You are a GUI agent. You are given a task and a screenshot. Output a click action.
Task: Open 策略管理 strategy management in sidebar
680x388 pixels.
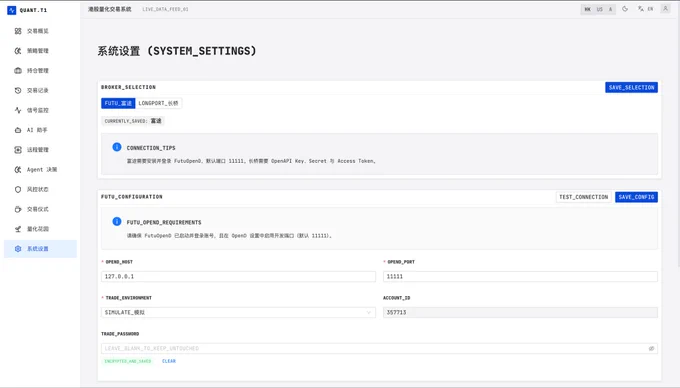click(x=40, y=51)
